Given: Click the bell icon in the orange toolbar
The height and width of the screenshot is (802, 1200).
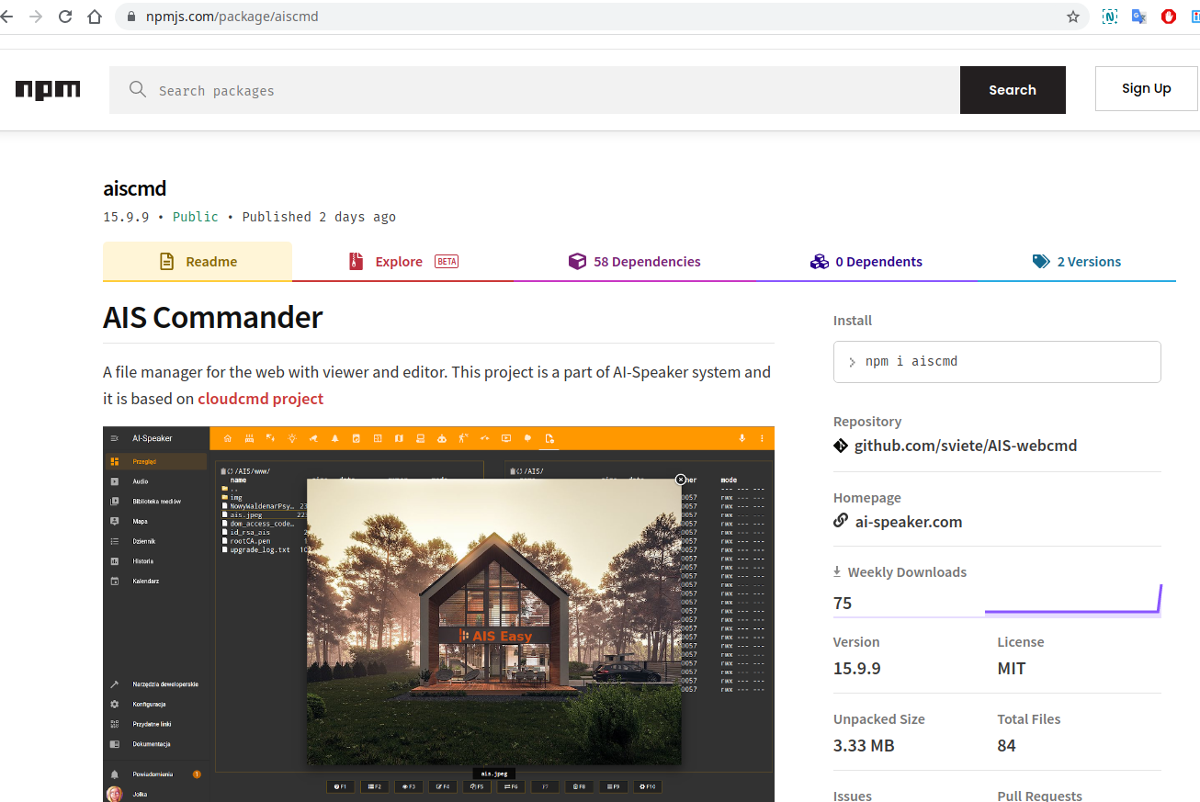Looking at the screenshot, I should point(335,438).
